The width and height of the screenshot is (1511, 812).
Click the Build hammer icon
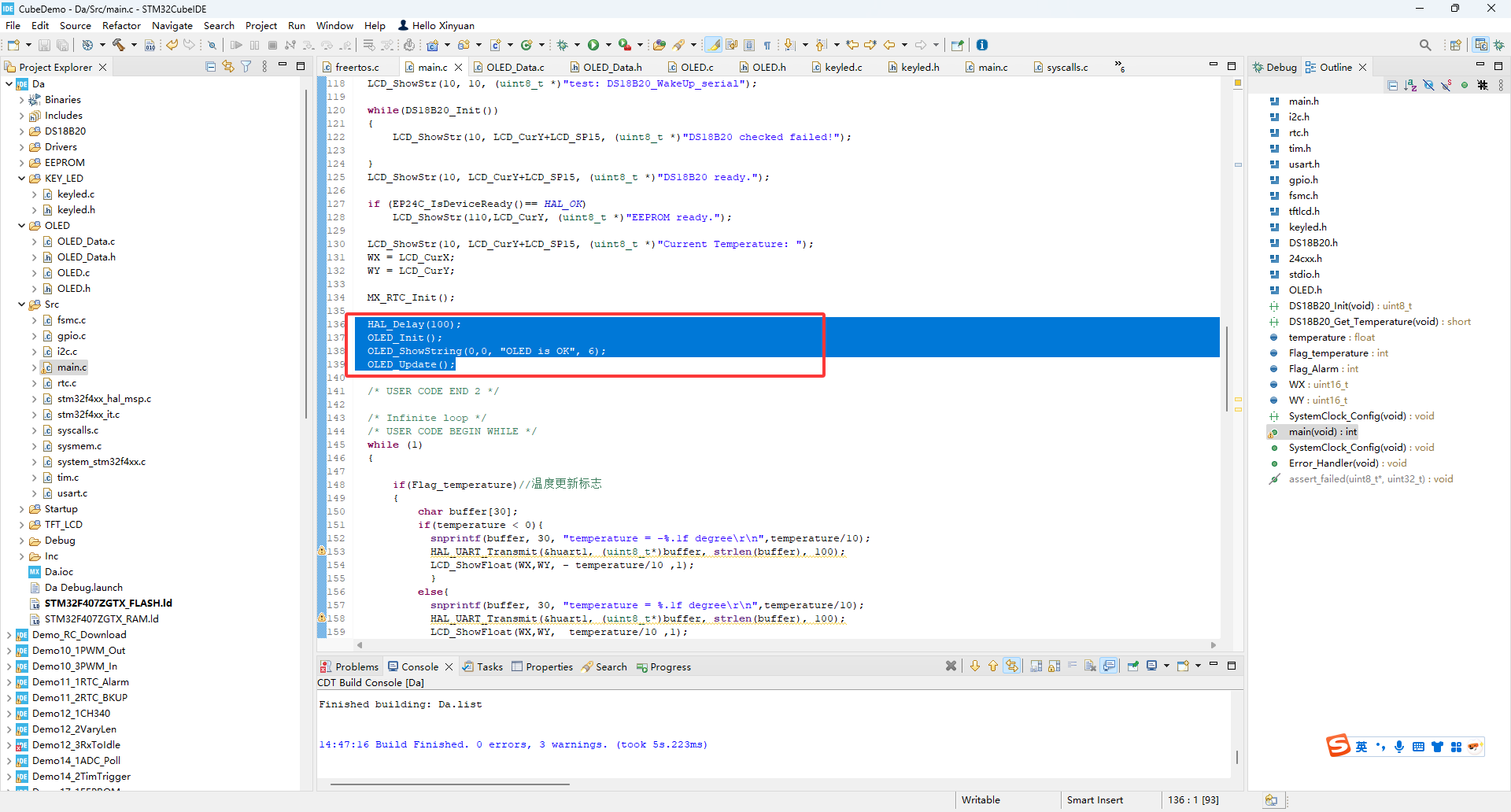(x=119, y=45)
